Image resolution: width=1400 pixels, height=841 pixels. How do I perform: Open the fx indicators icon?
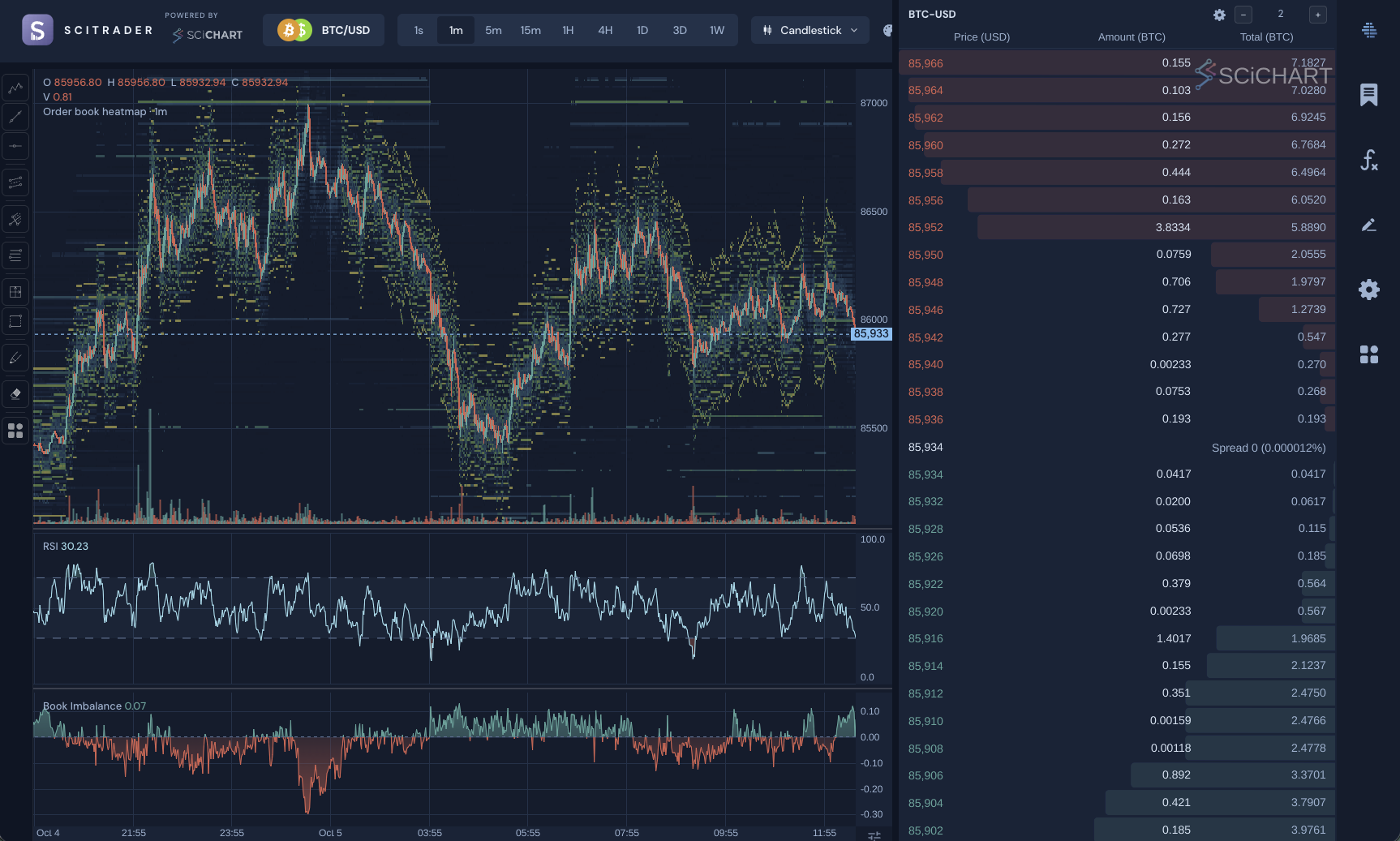click(x=1369, y=160)
